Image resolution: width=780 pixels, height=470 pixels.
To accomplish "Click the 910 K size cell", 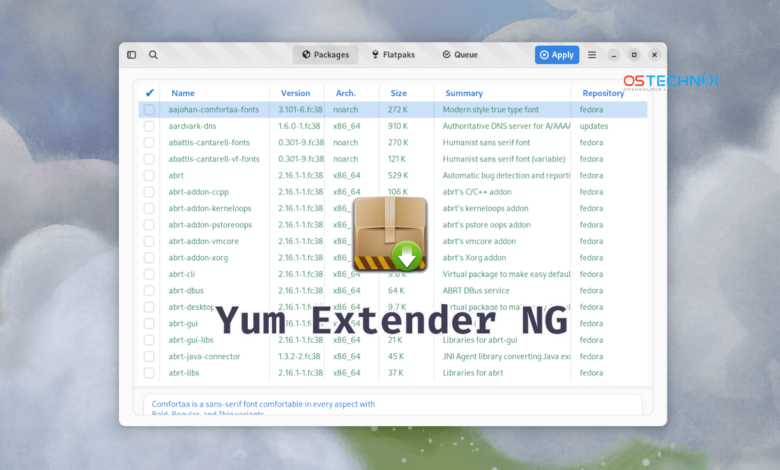I will [397, 126].
